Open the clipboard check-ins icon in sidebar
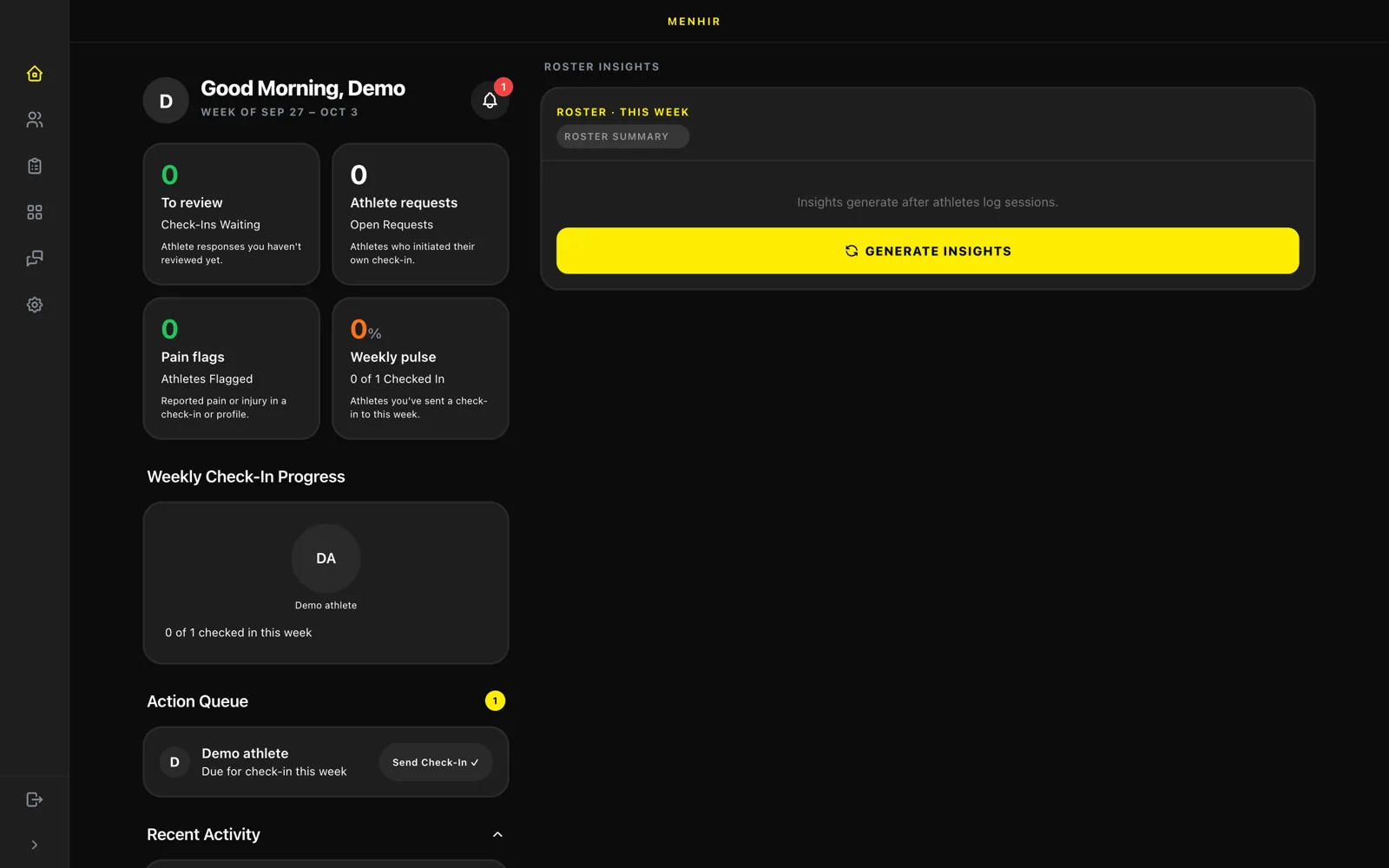Image resolution: width=1389 pixels, height=868 pixels. pyautogui.click(x=35, y=166)
